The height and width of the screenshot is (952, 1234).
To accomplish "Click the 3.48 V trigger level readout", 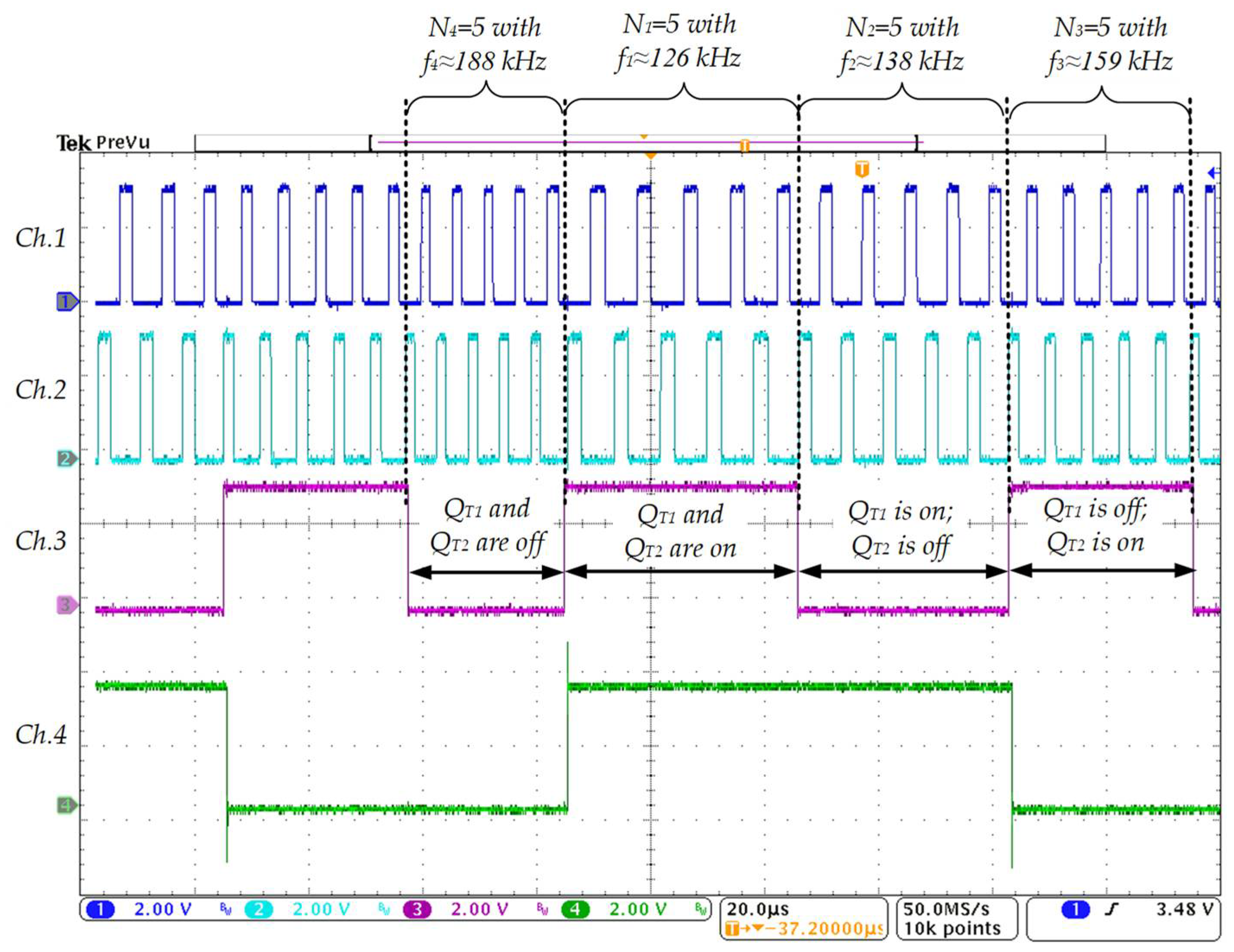I will [x=1184, y=909].
